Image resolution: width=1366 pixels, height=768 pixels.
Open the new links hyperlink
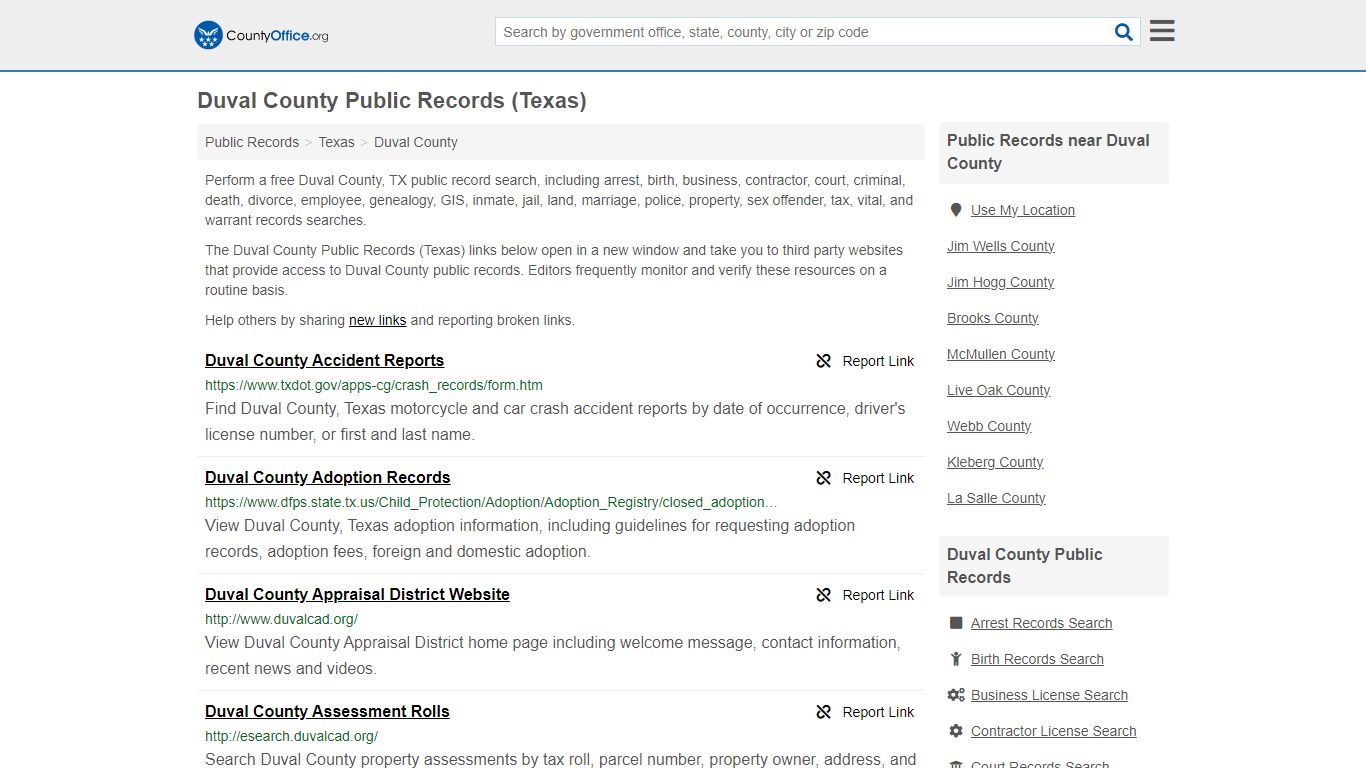point(377,320)
